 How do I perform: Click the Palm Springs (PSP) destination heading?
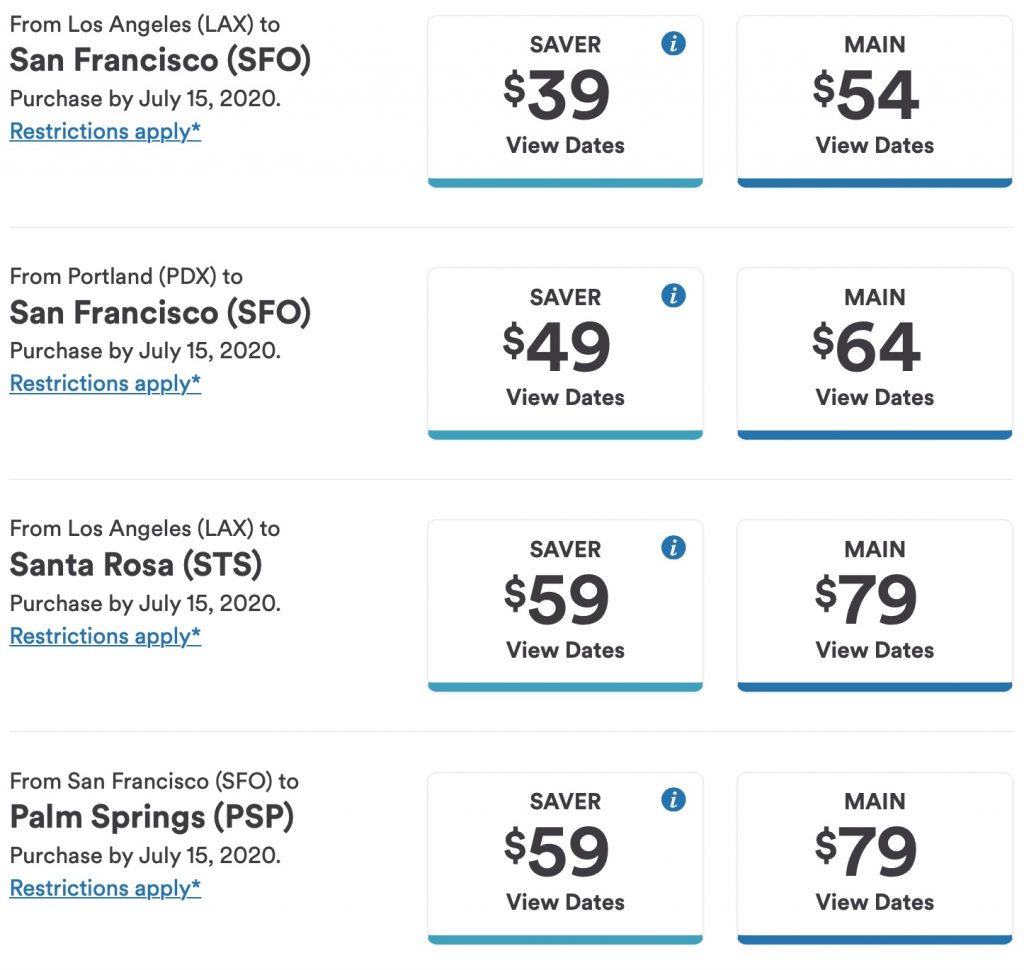(x=152, y=817)
